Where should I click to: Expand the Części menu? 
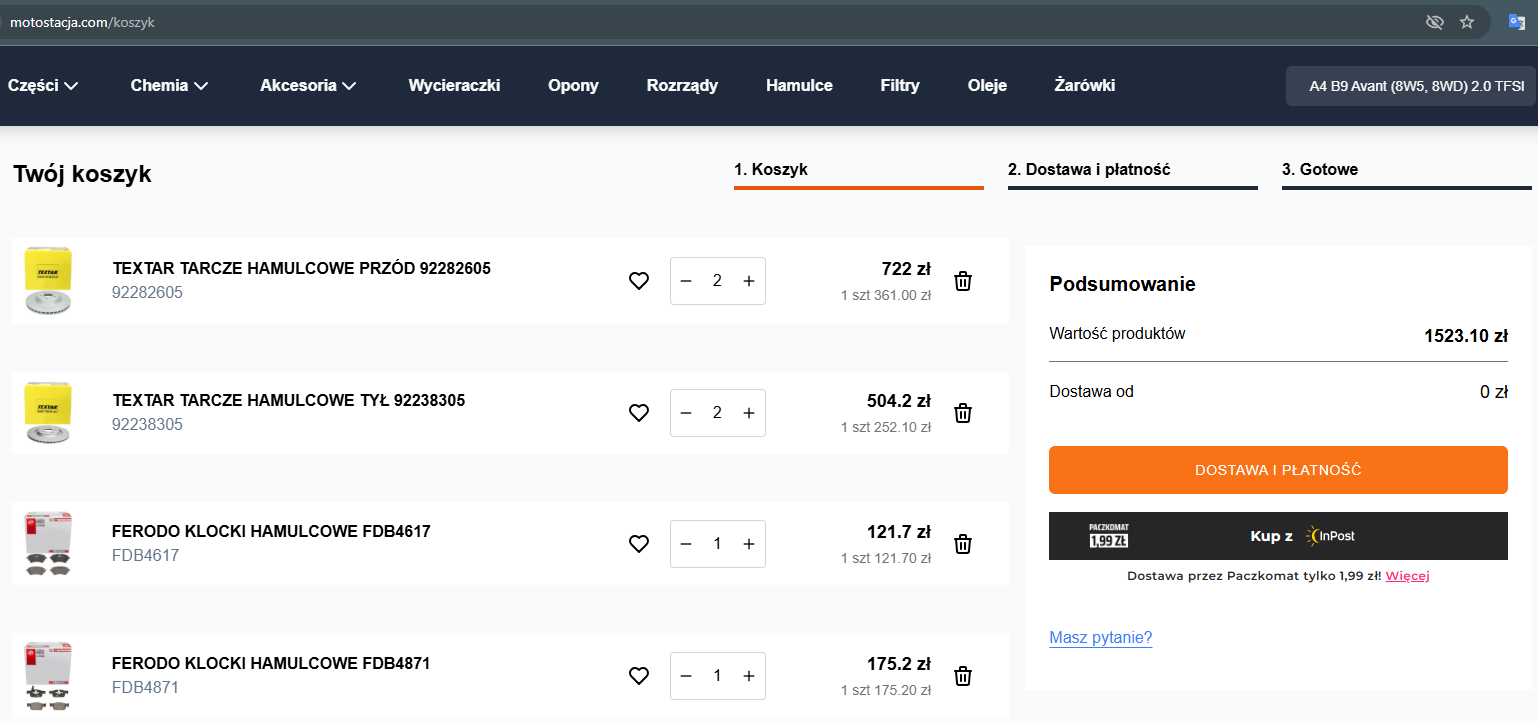pyautogui.click(x=43, y=86)
